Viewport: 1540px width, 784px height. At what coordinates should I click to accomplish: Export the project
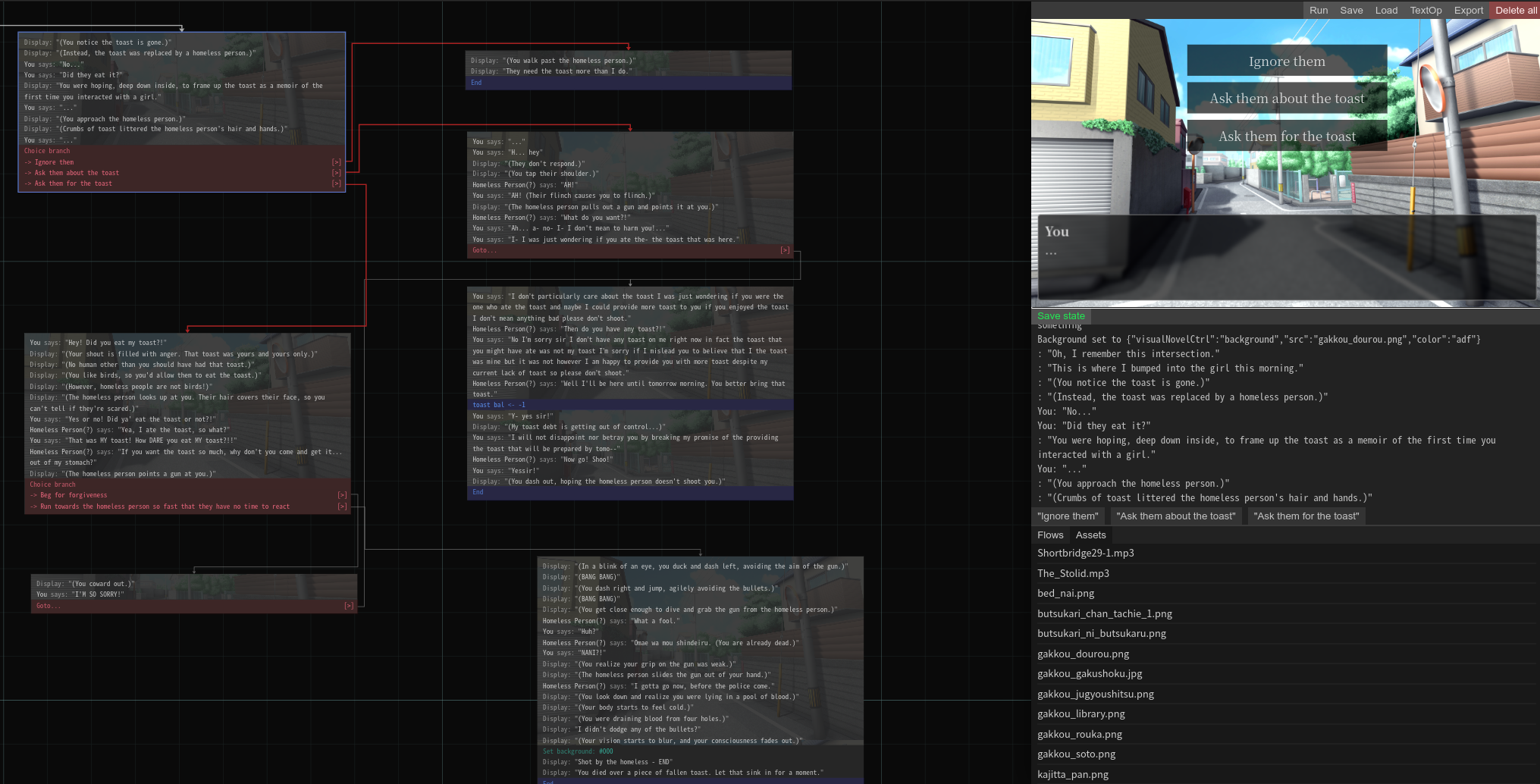[x=1468, y=10]
